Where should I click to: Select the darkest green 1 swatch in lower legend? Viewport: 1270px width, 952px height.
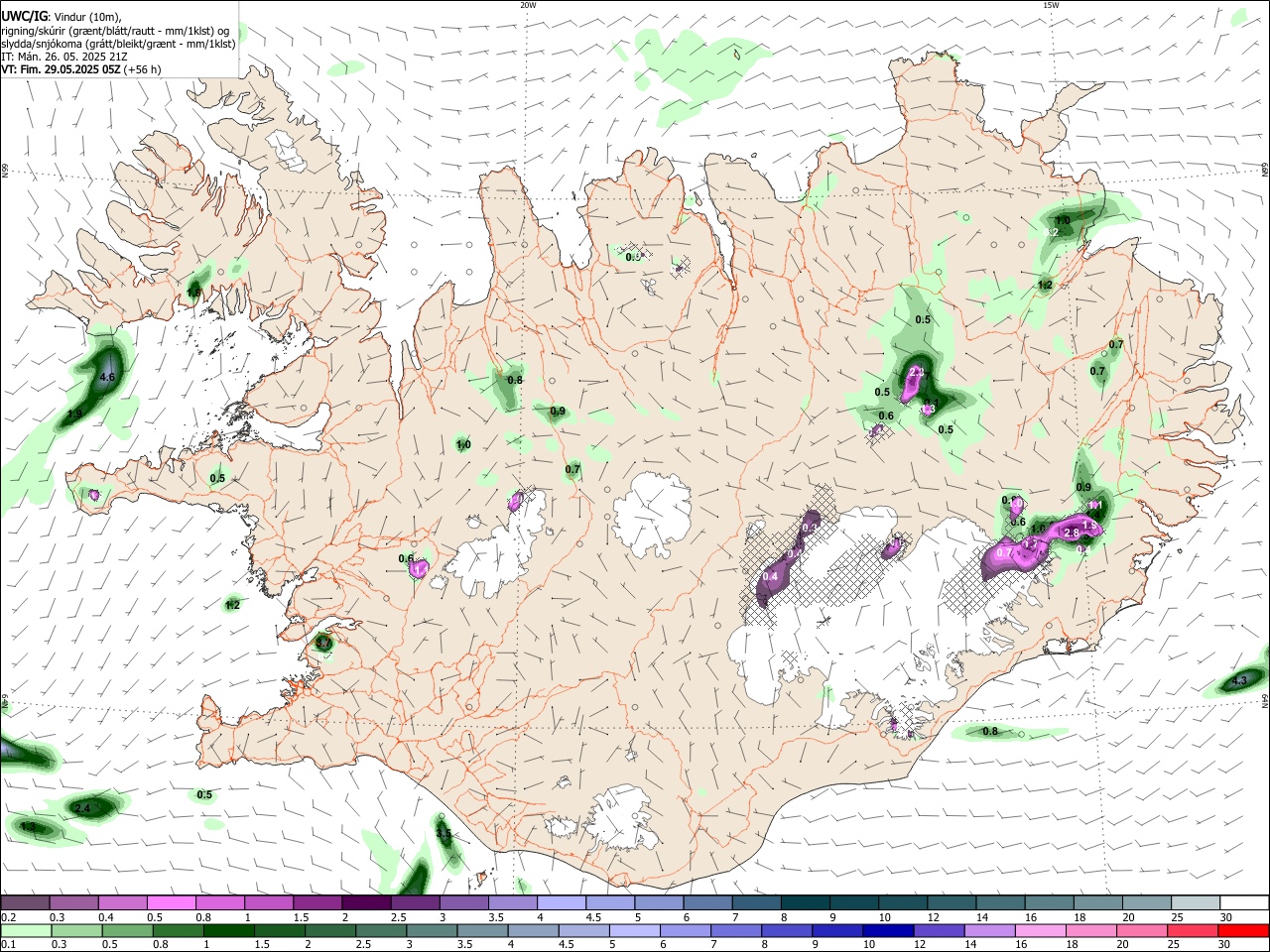pyautogui.click(x=228, y=930)
